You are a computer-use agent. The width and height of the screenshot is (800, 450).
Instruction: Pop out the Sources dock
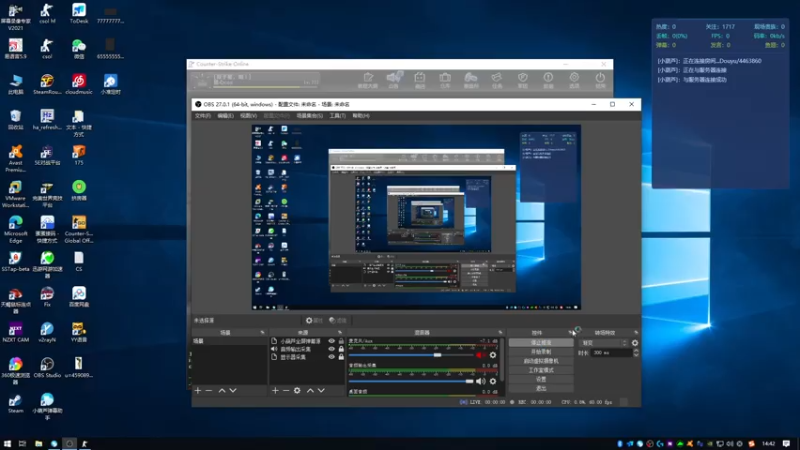pos(340,333)
